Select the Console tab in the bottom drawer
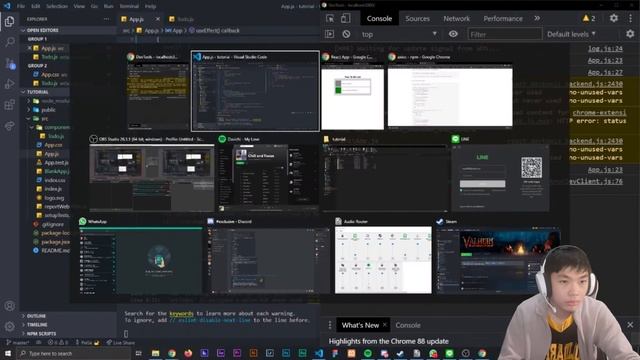 [408, 325]
